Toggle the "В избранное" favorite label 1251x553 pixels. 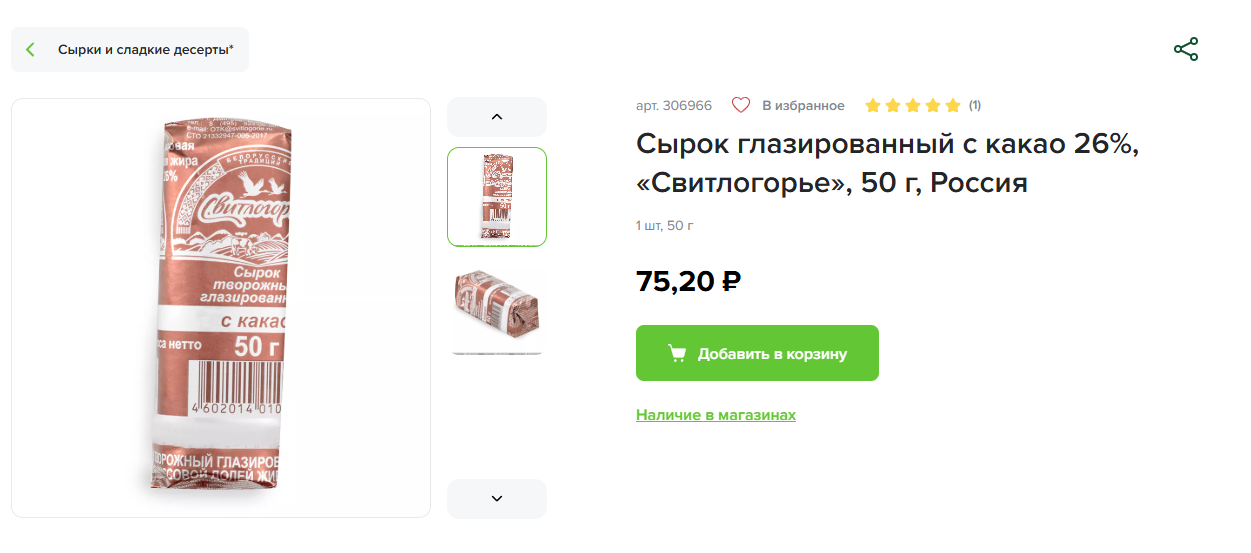(x=803, y=106)
